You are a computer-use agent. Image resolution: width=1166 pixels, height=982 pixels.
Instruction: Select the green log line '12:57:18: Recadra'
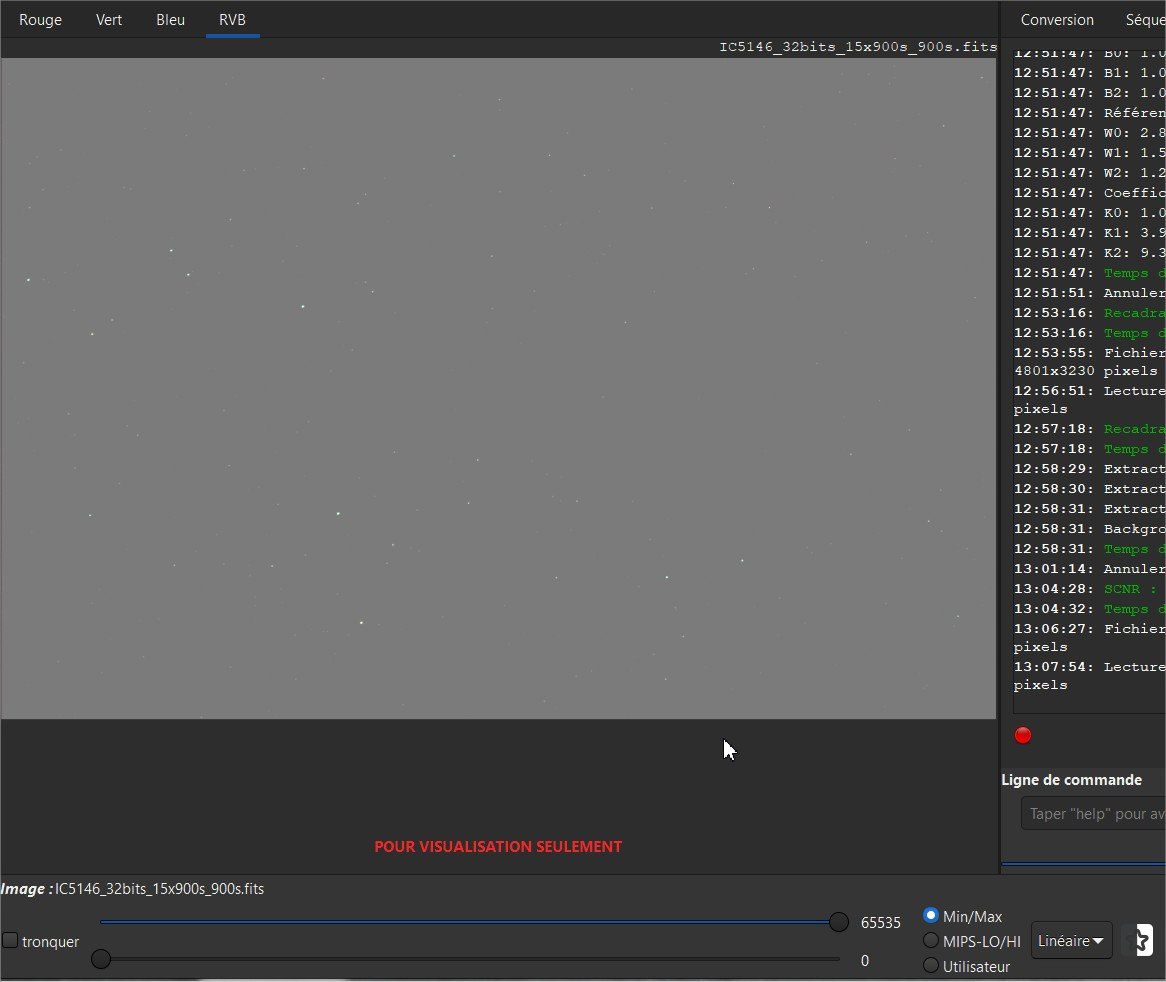[1089, 429]
